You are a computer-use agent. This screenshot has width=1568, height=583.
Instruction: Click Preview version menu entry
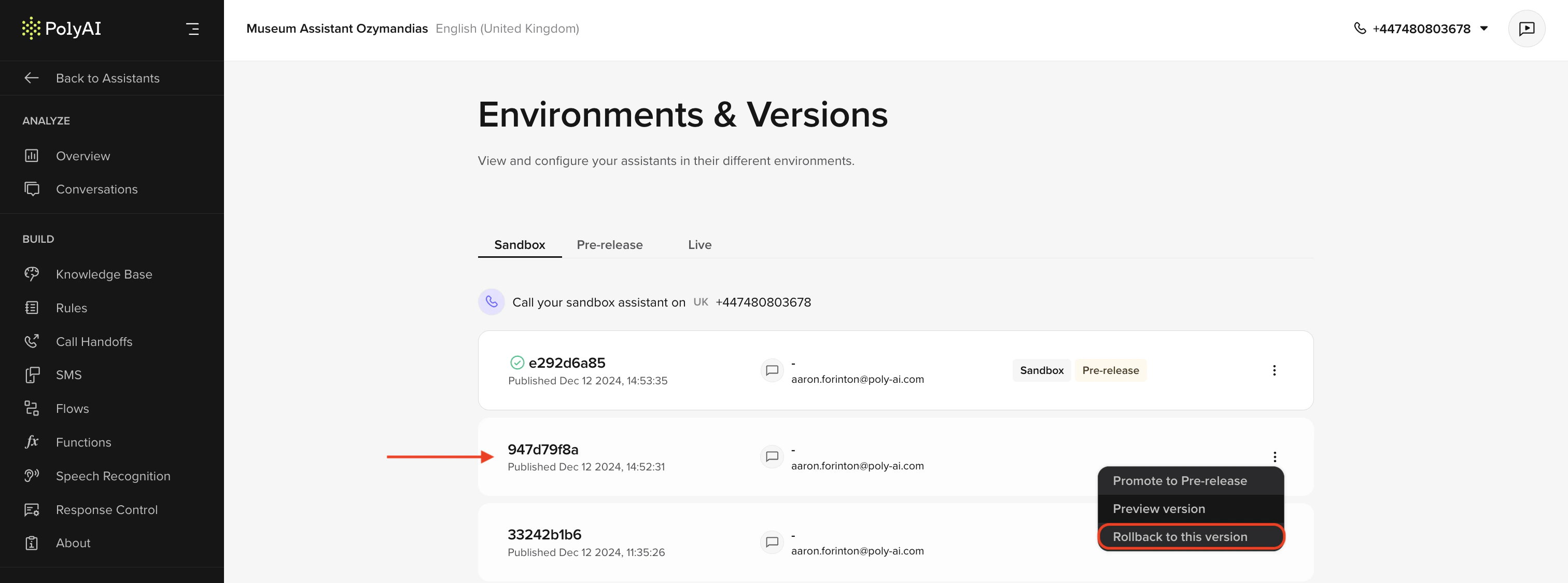[1158, 509]
